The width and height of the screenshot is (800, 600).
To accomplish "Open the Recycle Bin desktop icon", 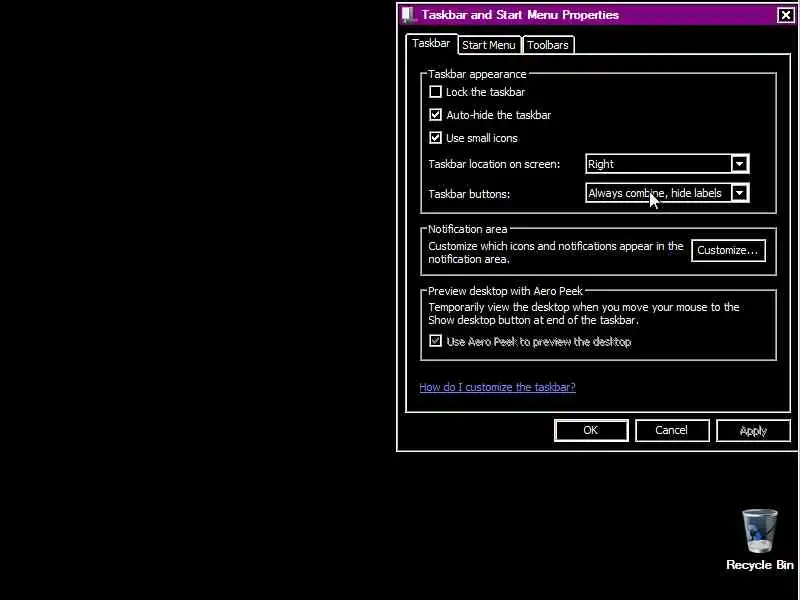I will click(759, 540).
